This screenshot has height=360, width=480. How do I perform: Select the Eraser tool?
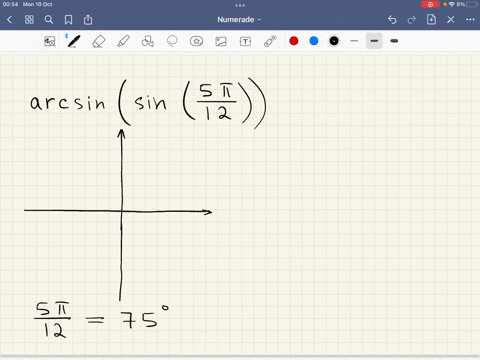pyautogui.click(x=98, y=41)
